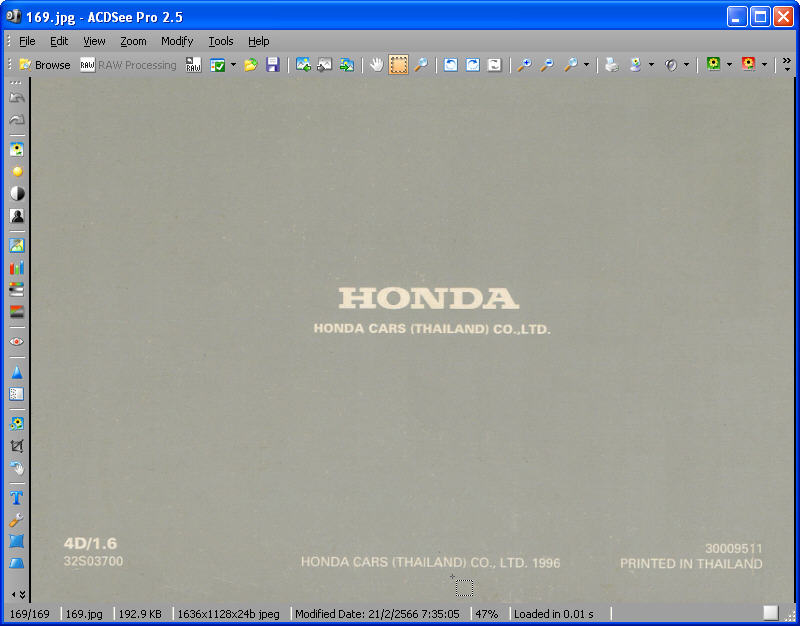Zoom out with the minus magnifier

547,65
